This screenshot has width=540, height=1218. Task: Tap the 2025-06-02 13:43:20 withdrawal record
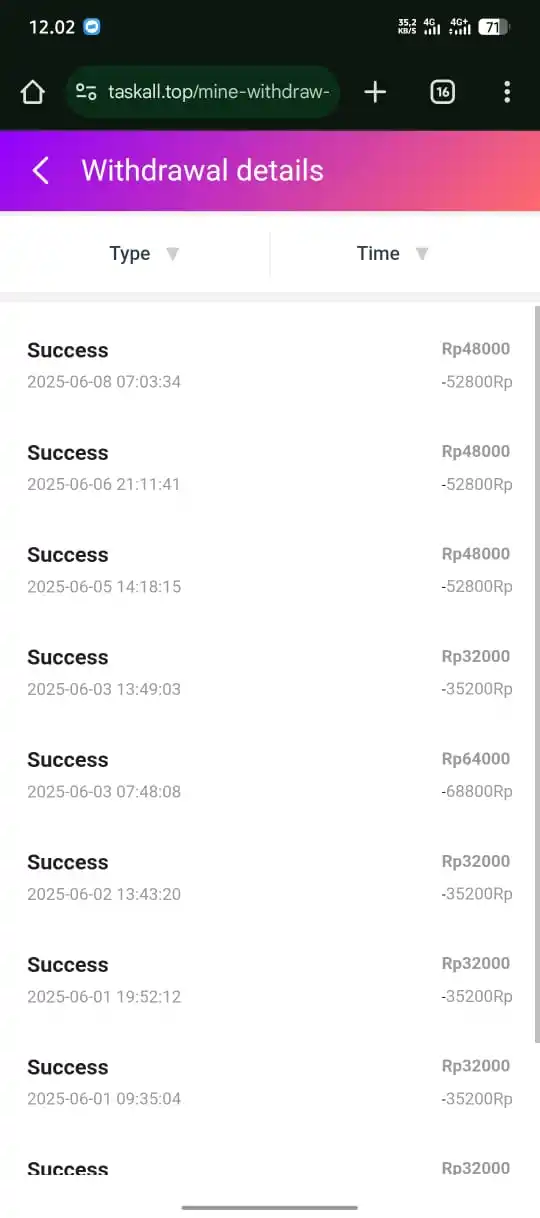coord(270,877)
